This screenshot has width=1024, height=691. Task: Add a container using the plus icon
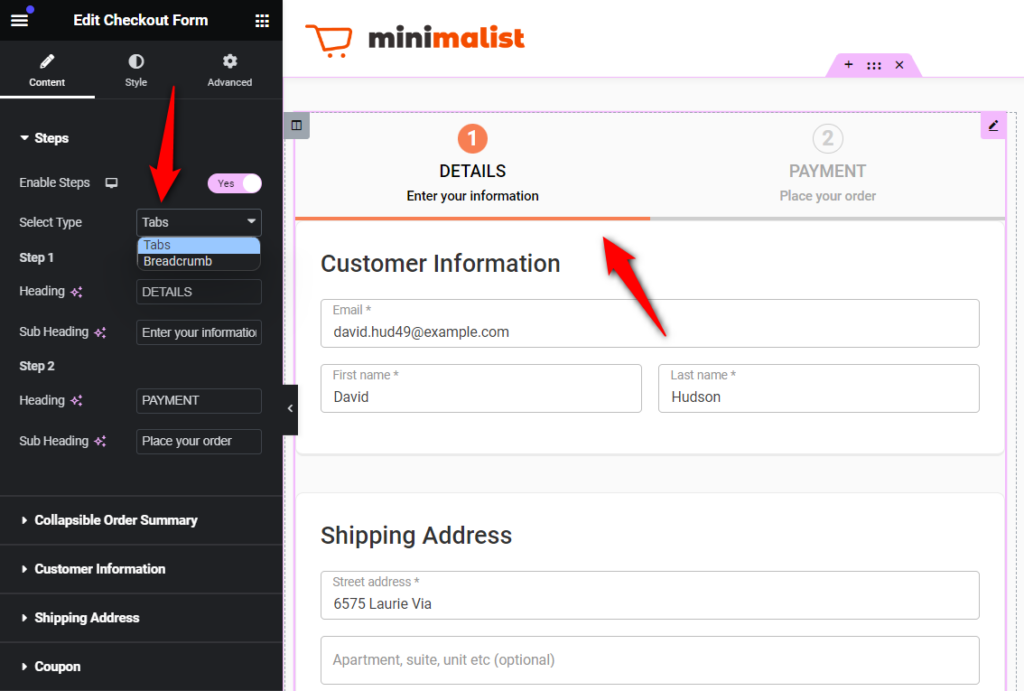point(848,65)
